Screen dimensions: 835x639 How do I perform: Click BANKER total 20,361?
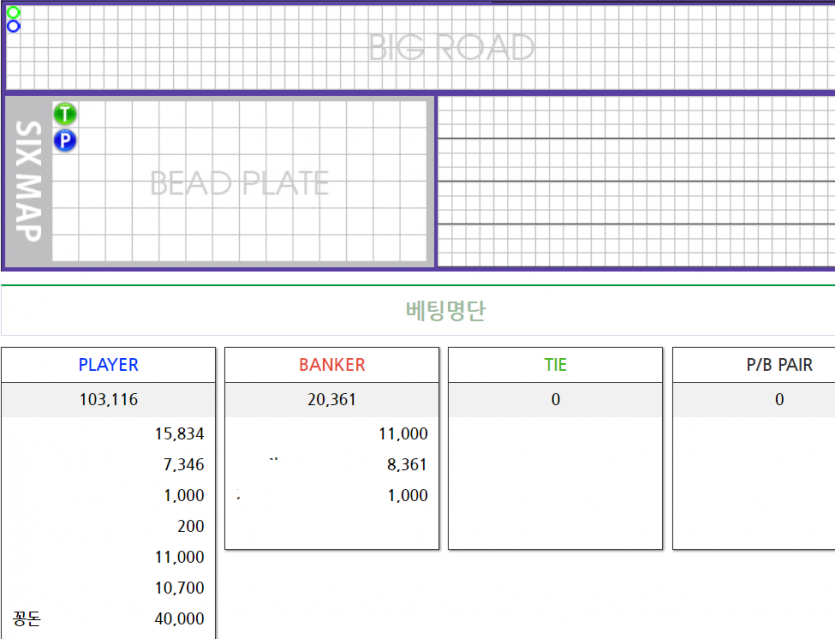click(x=332, y=399)
